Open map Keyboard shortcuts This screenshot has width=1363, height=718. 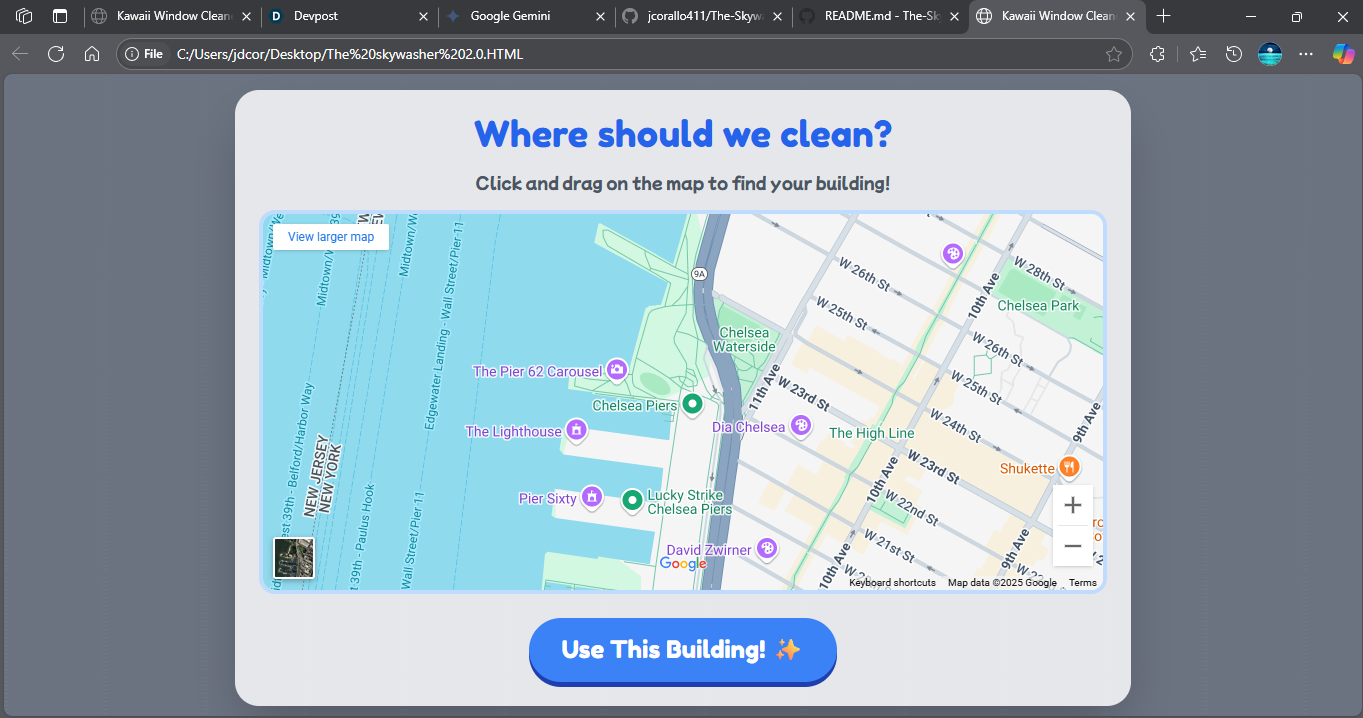[x=892, y=583]
